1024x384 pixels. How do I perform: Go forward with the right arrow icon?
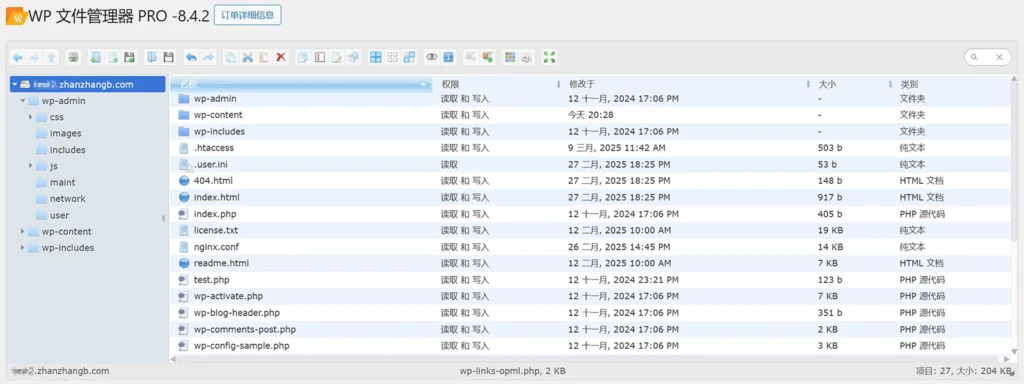pos(34,57)
